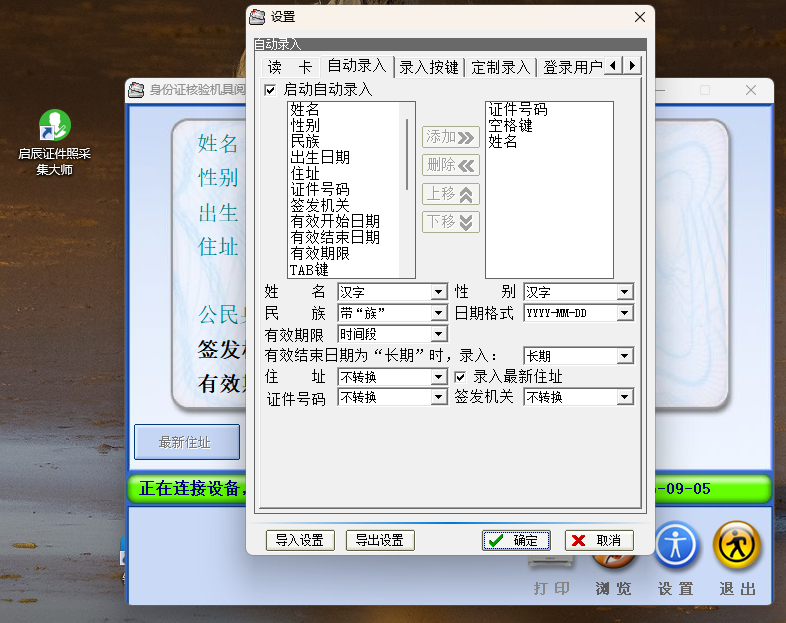The width and height of the screenshot is (786, 623).
Task: Open the 姓名 format dropdown
Action: coord(439,292)
